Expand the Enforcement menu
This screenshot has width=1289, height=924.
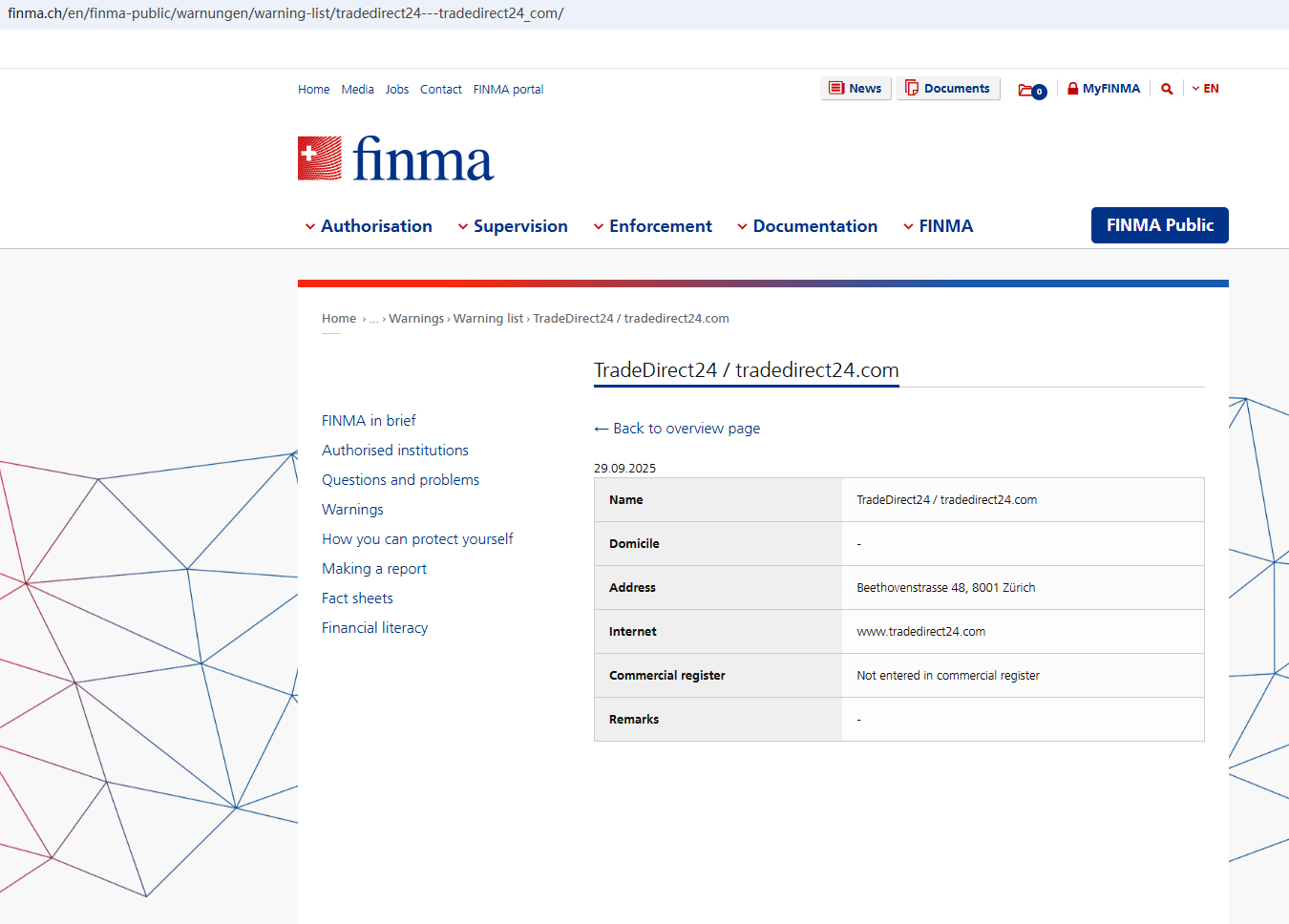tap(653, 226)
